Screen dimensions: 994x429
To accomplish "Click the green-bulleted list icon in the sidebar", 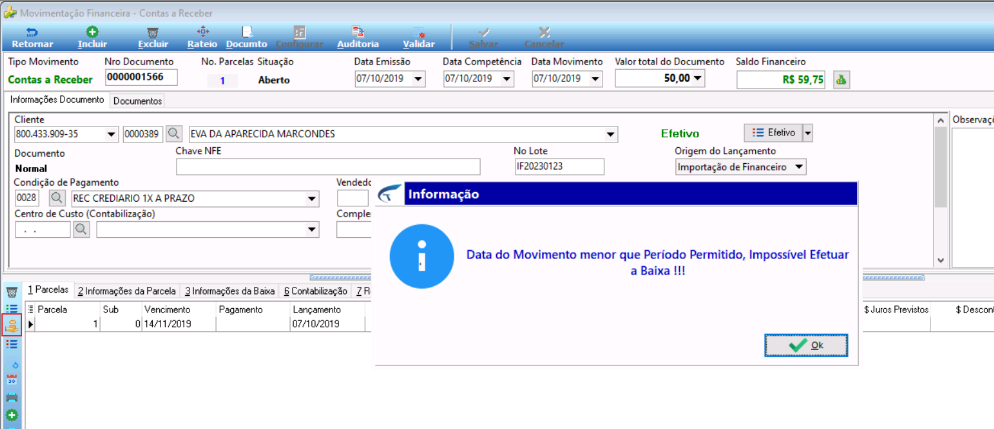I will 11,309.
